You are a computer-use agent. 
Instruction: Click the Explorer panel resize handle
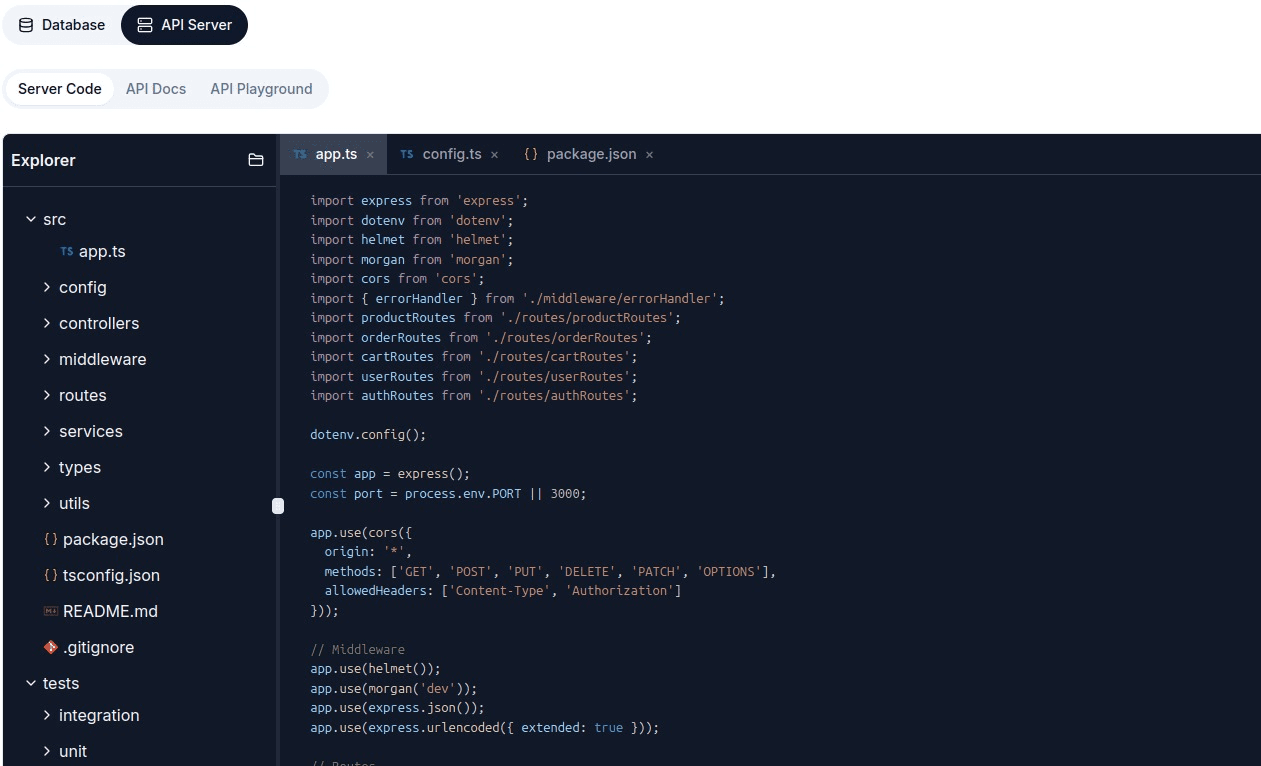(x=278, y=506)
